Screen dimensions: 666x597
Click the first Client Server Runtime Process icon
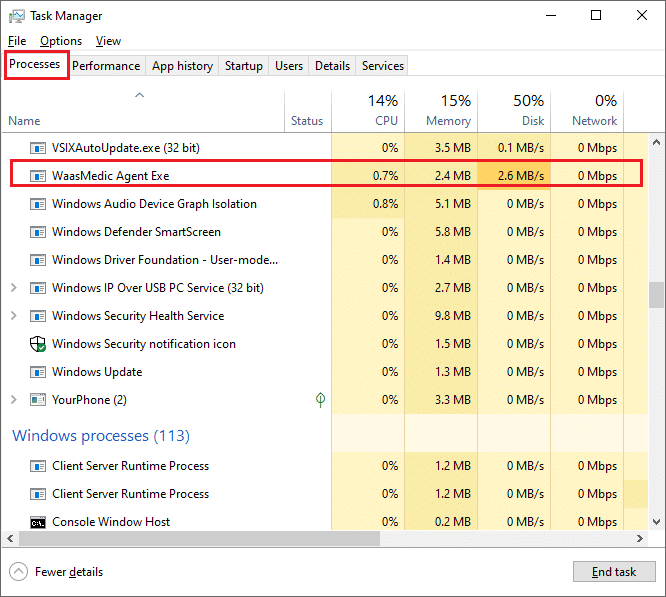click(38, 466)
